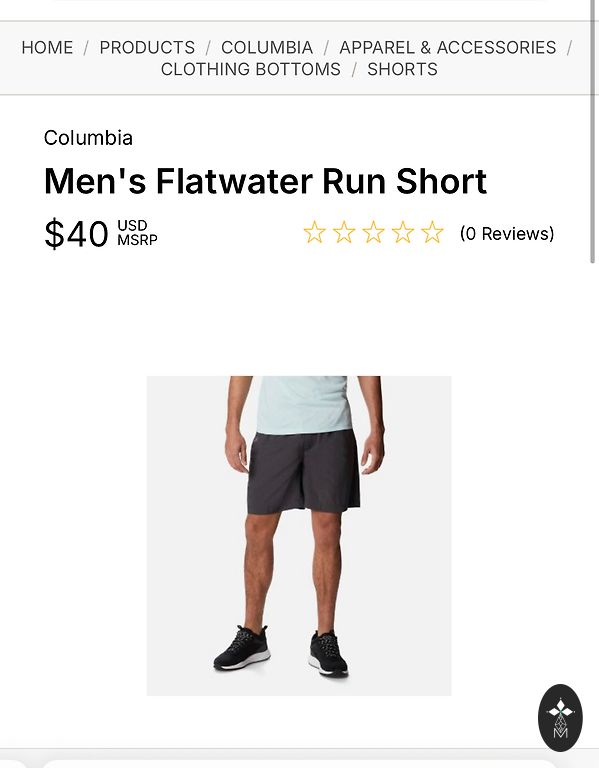Navigate to COLUMBIA breadcrumb

point(267,48)
